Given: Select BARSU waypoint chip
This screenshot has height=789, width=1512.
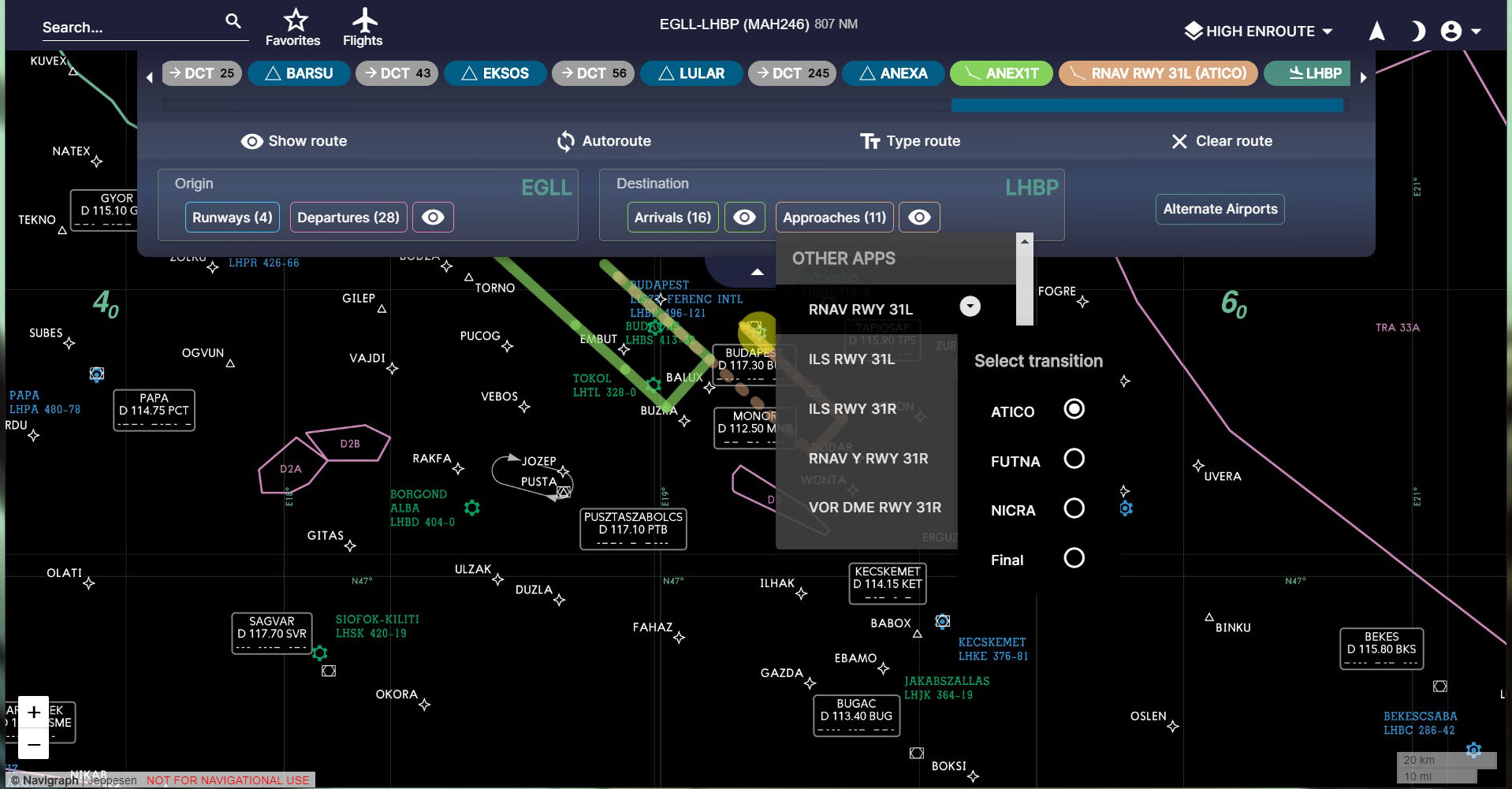Looking at the screenshot, I should tap(299, 73).
